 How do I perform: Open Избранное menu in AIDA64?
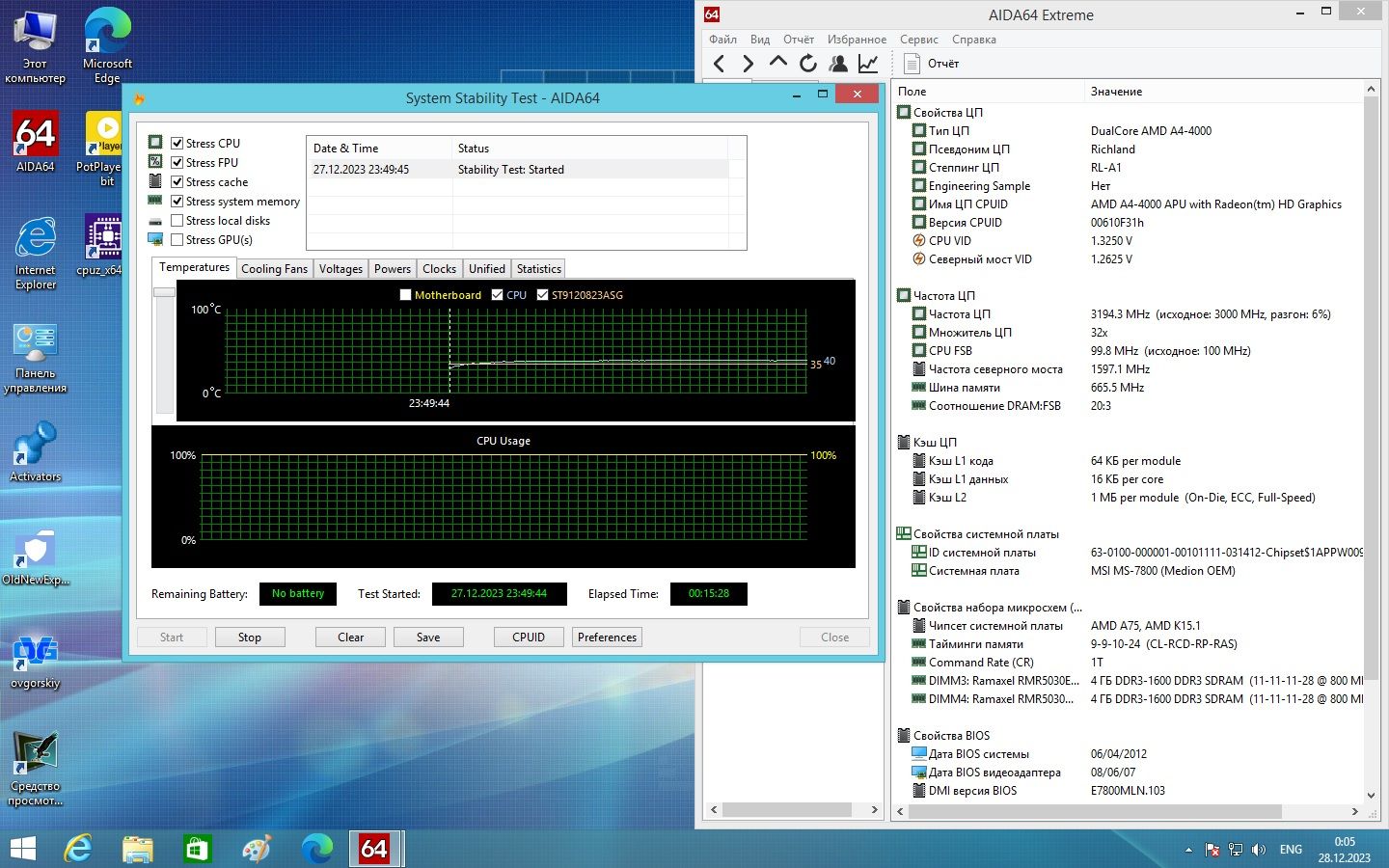point(857,40)
